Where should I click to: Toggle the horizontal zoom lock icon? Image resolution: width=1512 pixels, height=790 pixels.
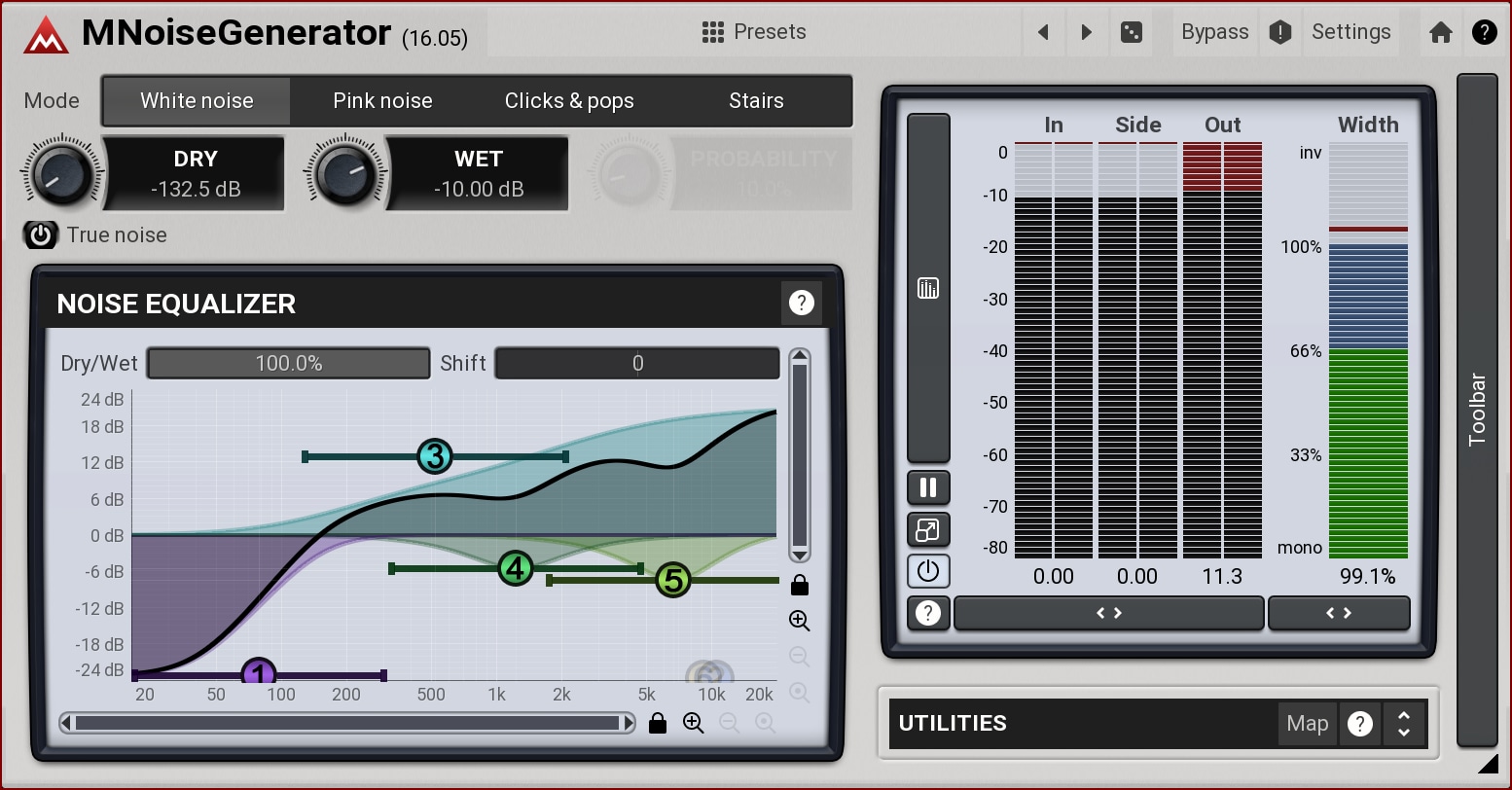(x=658, y=723)
